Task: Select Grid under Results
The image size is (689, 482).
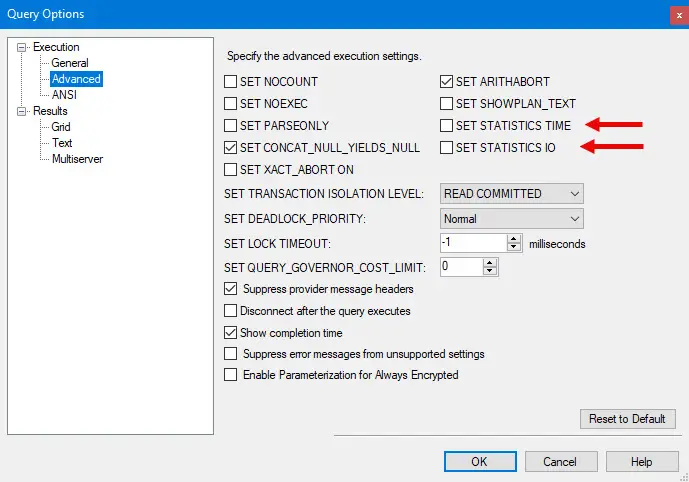Action: (x=62, y=127)
